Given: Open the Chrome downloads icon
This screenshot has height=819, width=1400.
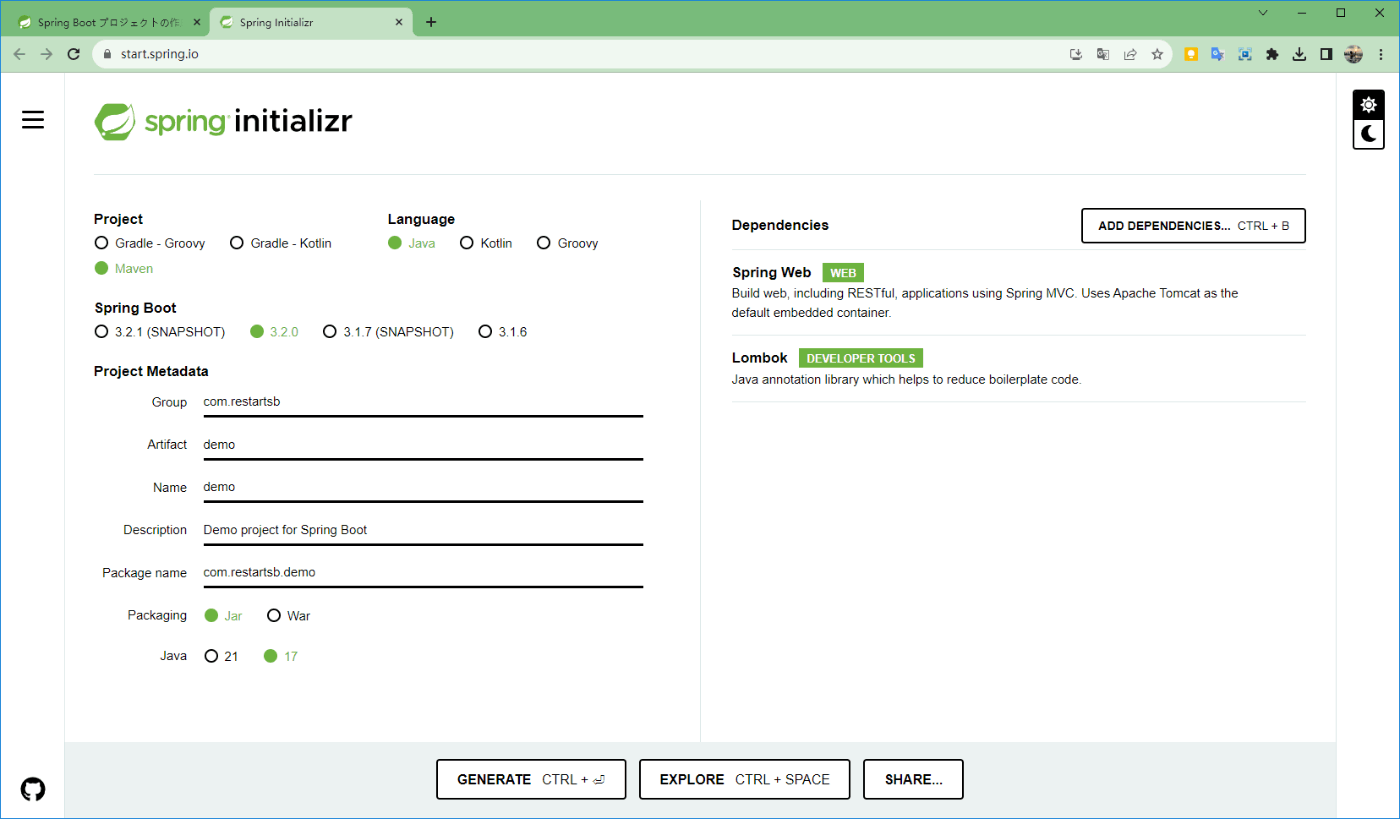Looking at the screenshot, I should coord(1299,54).
